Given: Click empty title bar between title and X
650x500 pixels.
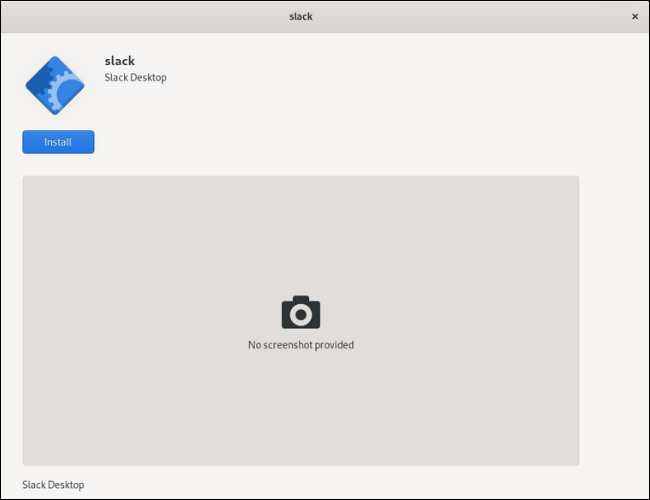Looking at the screenshot, I should click(470, 16).
